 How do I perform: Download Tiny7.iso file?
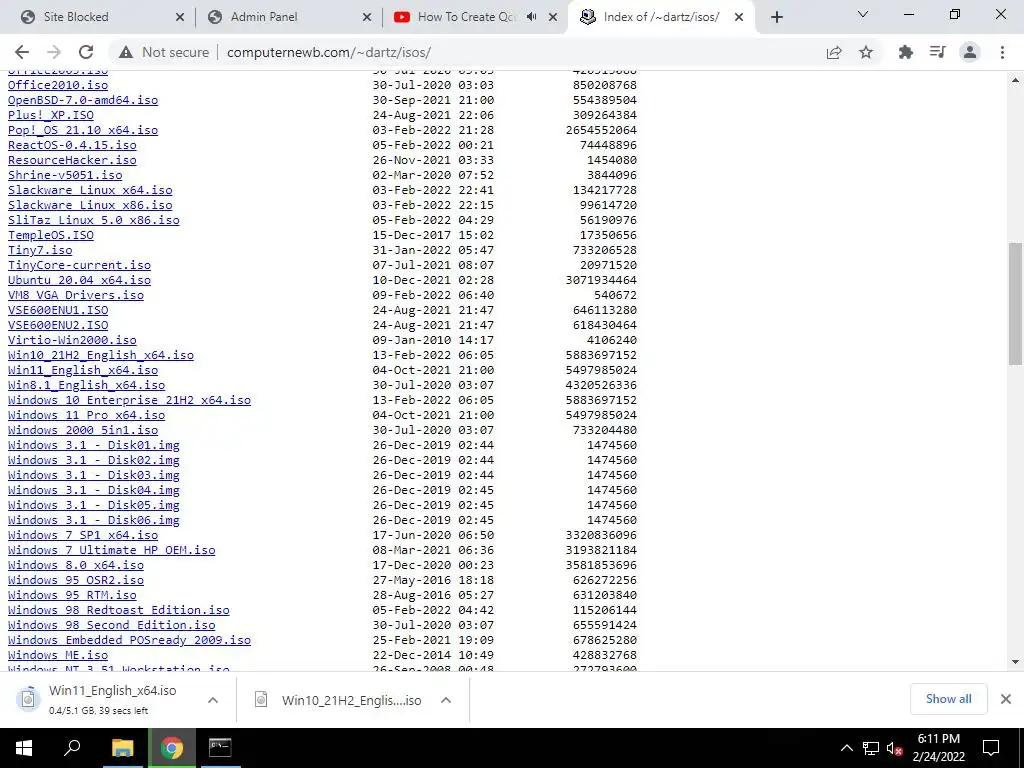tap(40, 250)
